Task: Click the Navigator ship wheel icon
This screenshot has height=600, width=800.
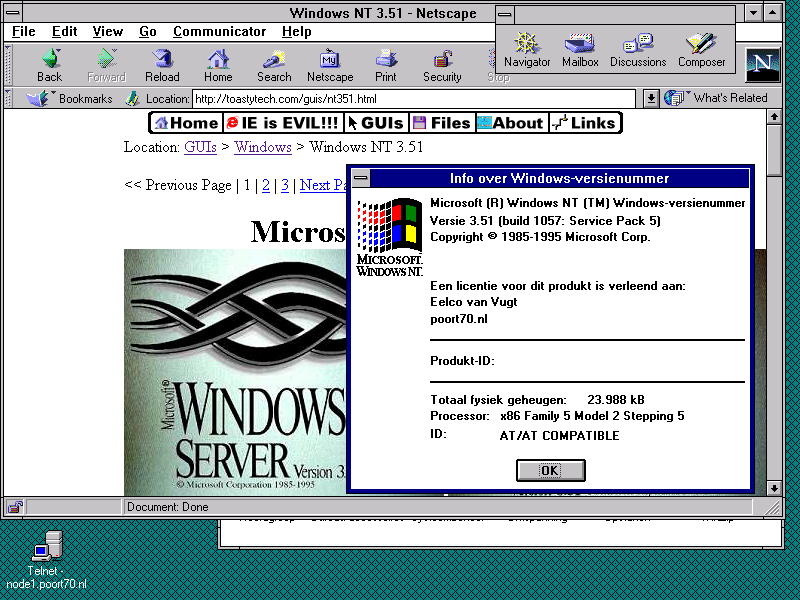Action: pos(527,45)
